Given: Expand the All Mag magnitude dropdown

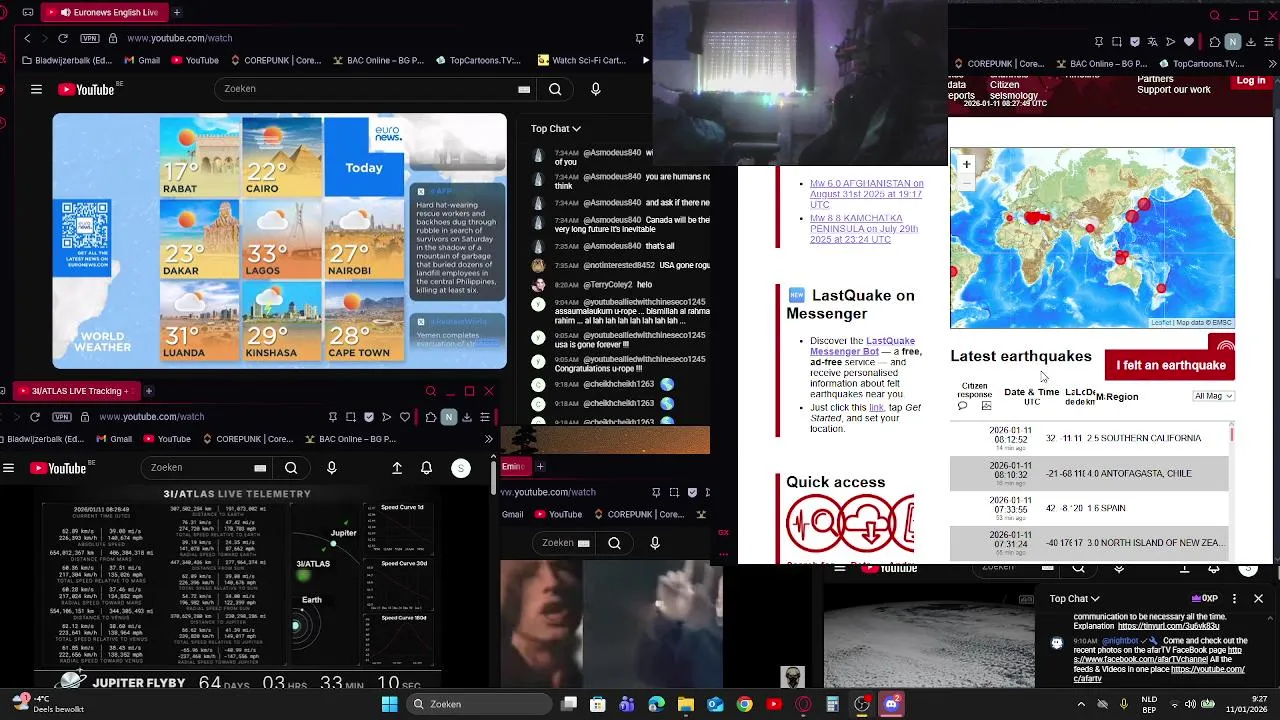Looking at the screenshot, I should click(1213, 396).
